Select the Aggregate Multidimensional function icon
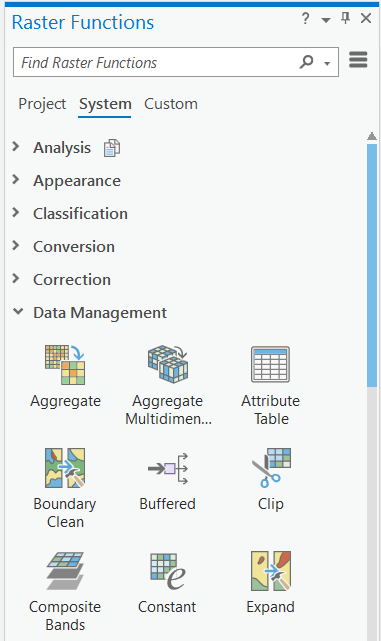The height and width of the screenshot is (641, 381). 168,364
